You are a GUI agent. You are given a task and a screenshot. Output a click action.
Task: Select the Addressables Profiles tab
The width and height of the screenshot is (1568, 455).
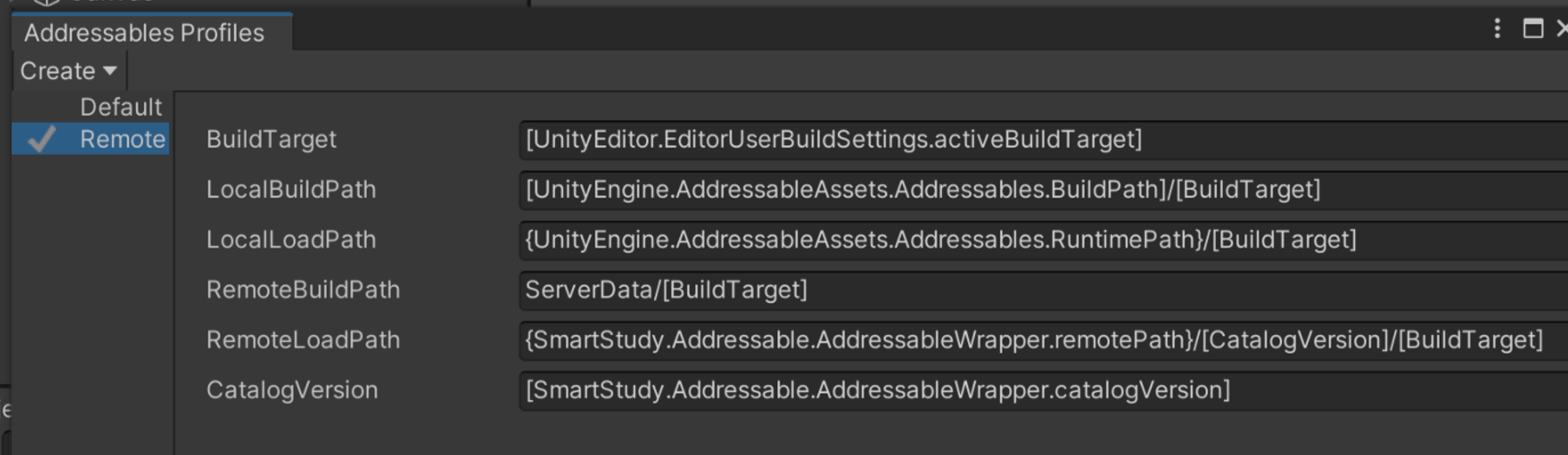click(x=151, y=33)
